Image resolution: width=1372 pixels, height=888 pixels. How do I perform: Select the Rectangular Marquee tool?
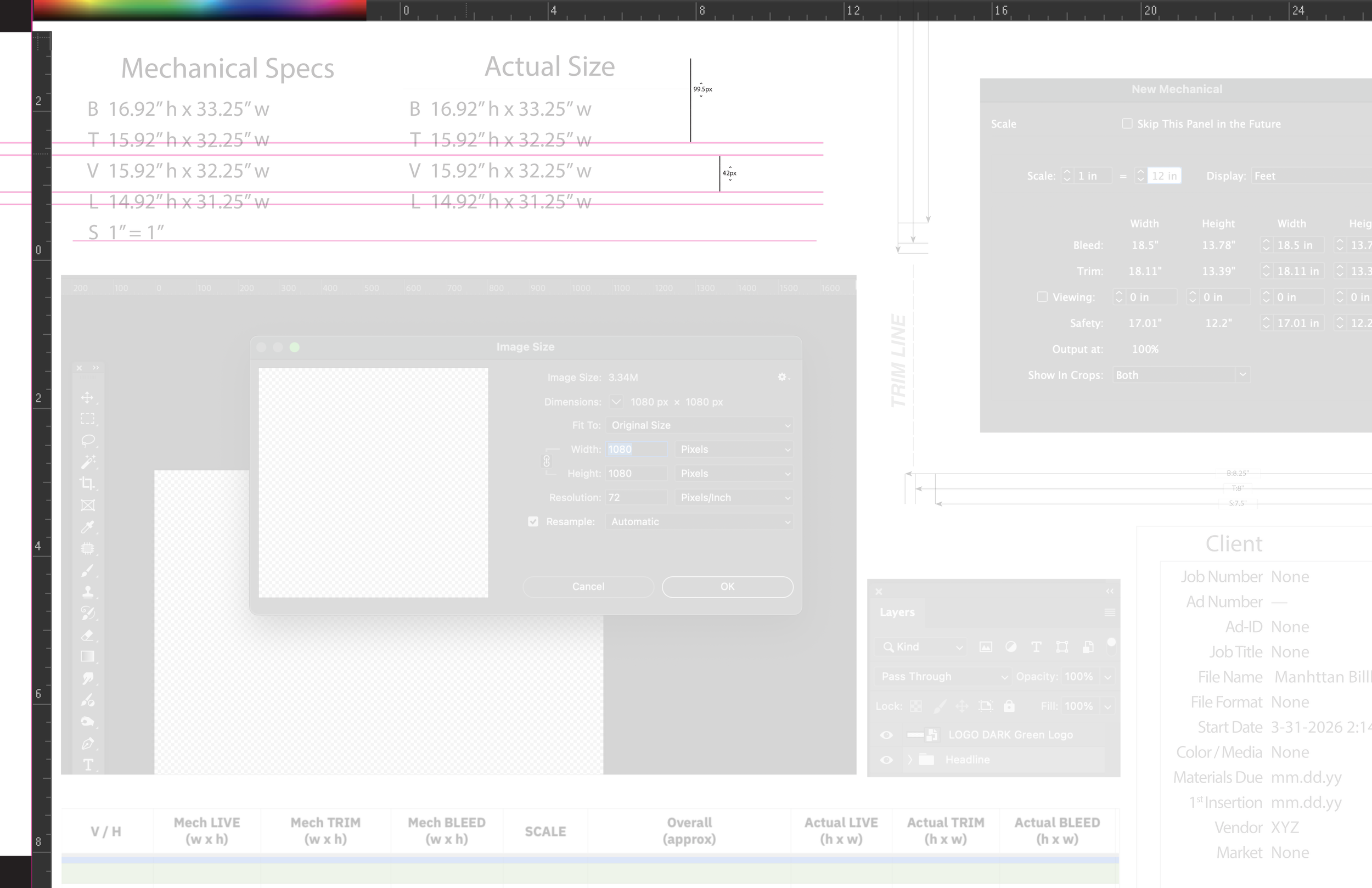[x=88, y=419]
